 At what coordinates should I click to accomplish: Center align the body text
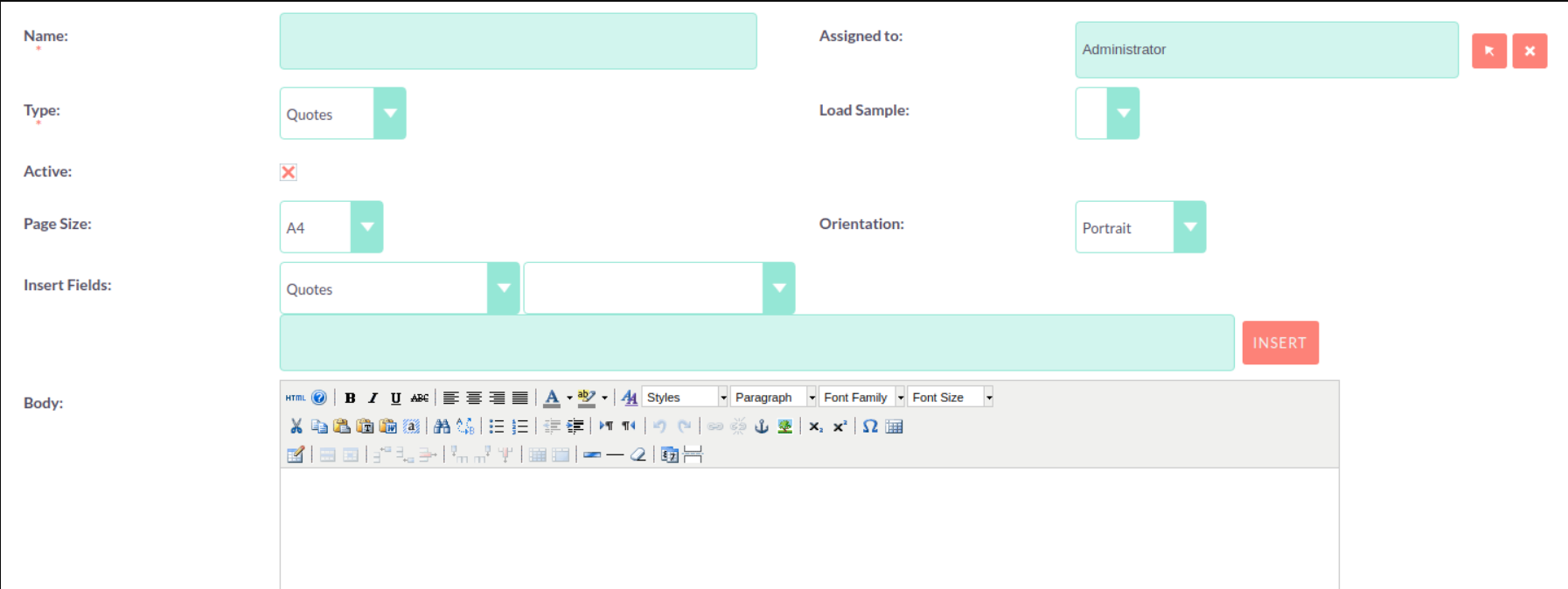(x=473, y=398)
